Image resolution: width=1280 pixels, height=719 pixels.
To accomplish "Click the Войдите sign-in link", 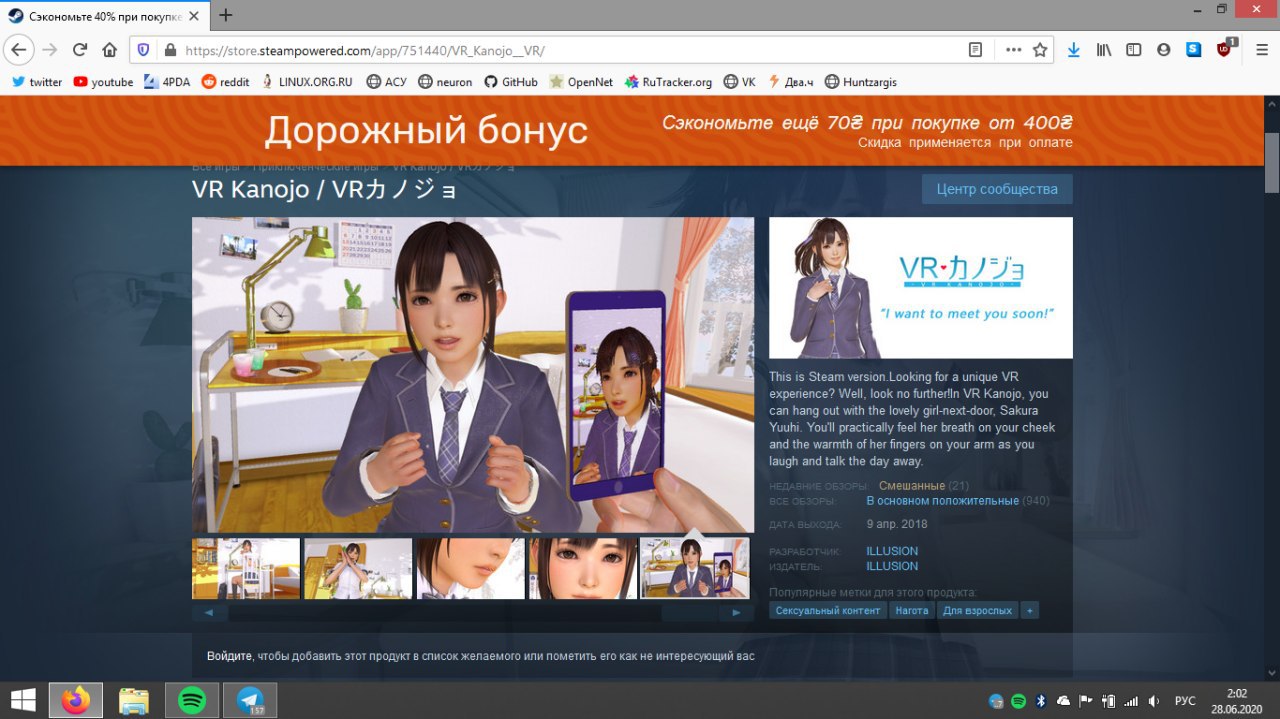I will [x=229, y=656].
